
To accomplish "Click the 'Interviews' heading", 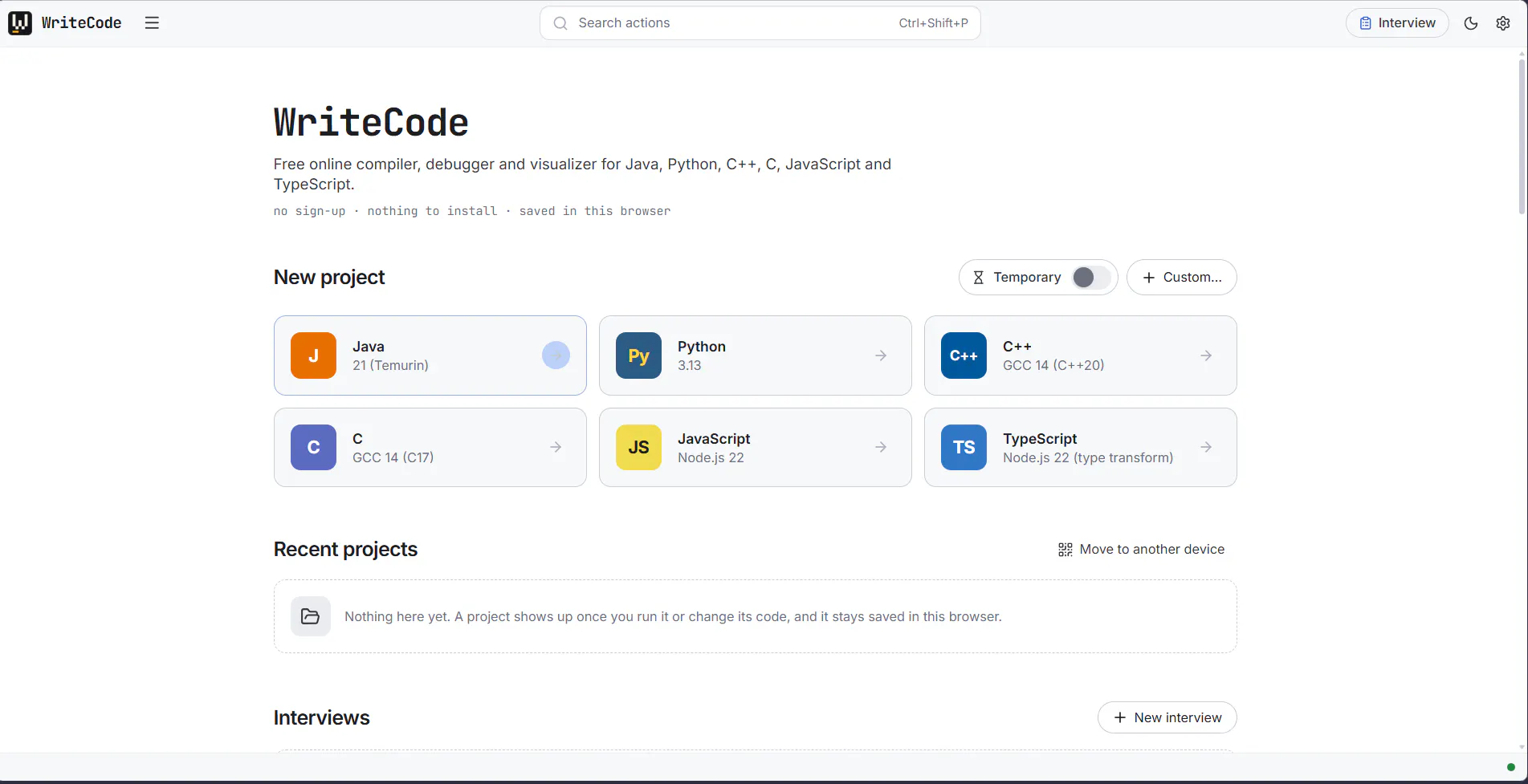I will 321,718.
